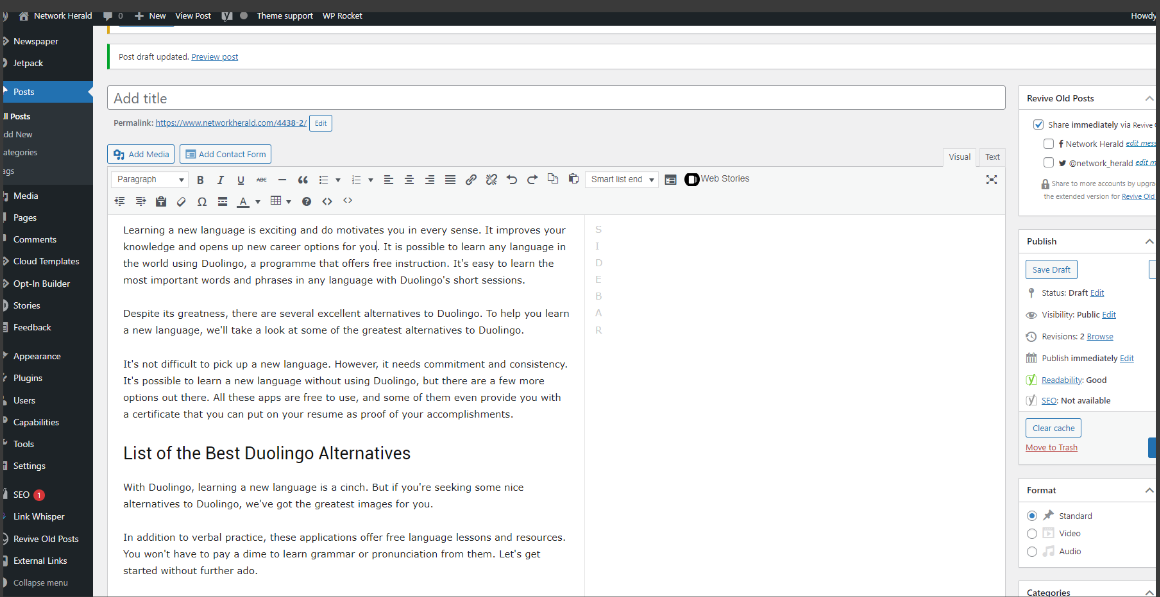Insert or edit a link
This screenshot has height=597, width=1160.
point(471,179)
